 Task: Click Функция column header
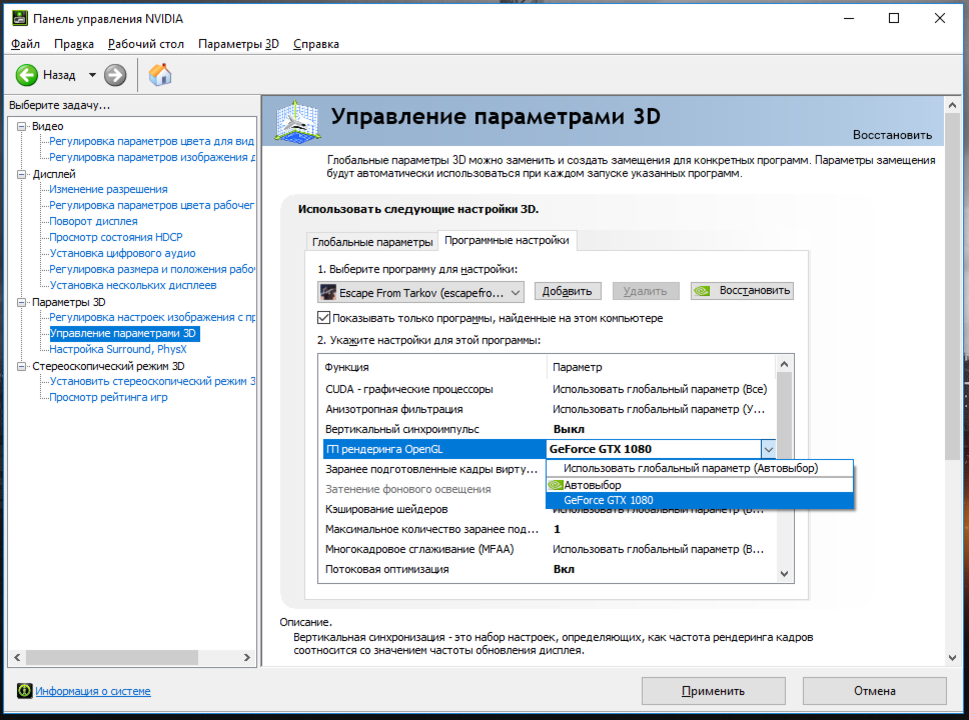[x=433, y=367]
